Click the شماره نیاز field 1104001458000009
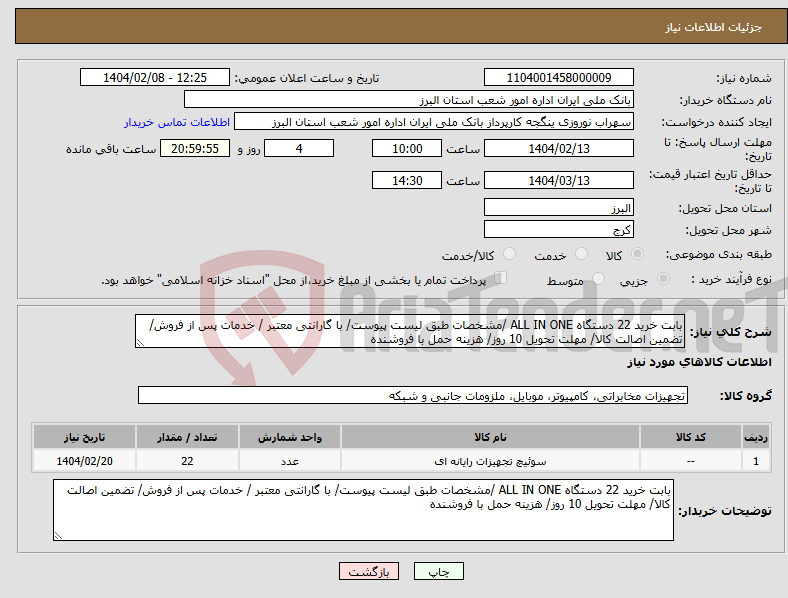The height and width of the screenshot is (598, 788). (559, 77)
